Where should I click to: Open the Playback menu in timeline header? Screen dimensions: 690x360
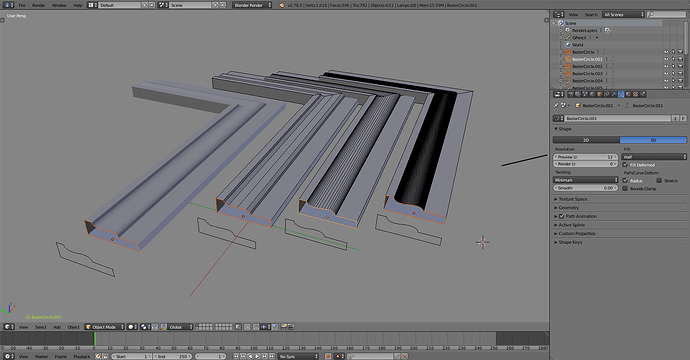[81, 356]
